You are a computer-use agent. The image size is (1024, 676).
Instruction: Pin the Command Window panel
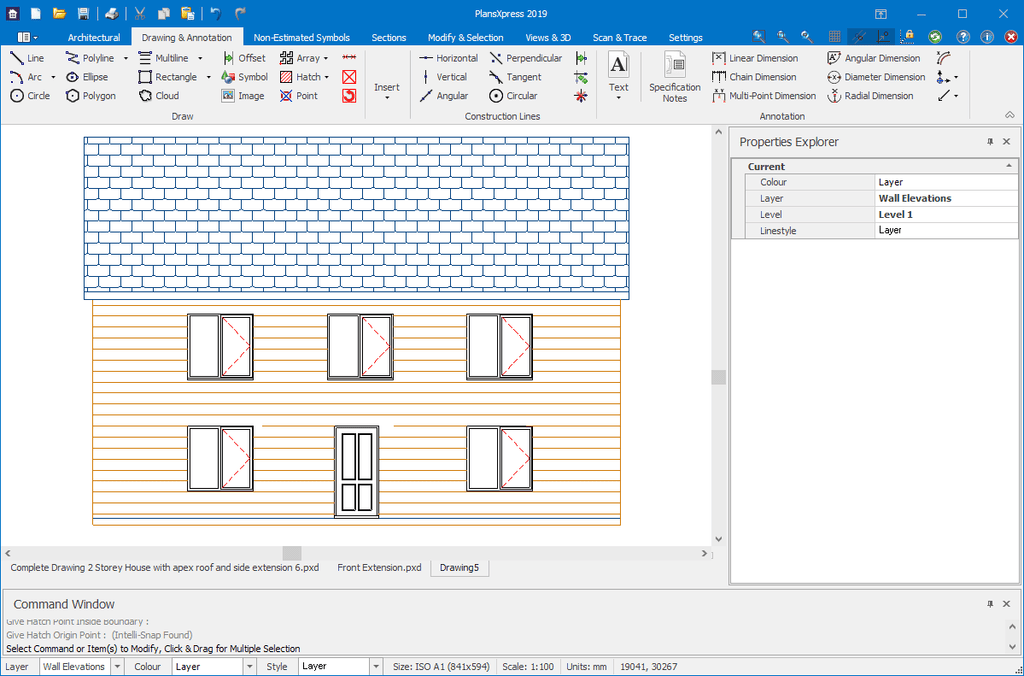pyautogui.click(x=990, y=604)
